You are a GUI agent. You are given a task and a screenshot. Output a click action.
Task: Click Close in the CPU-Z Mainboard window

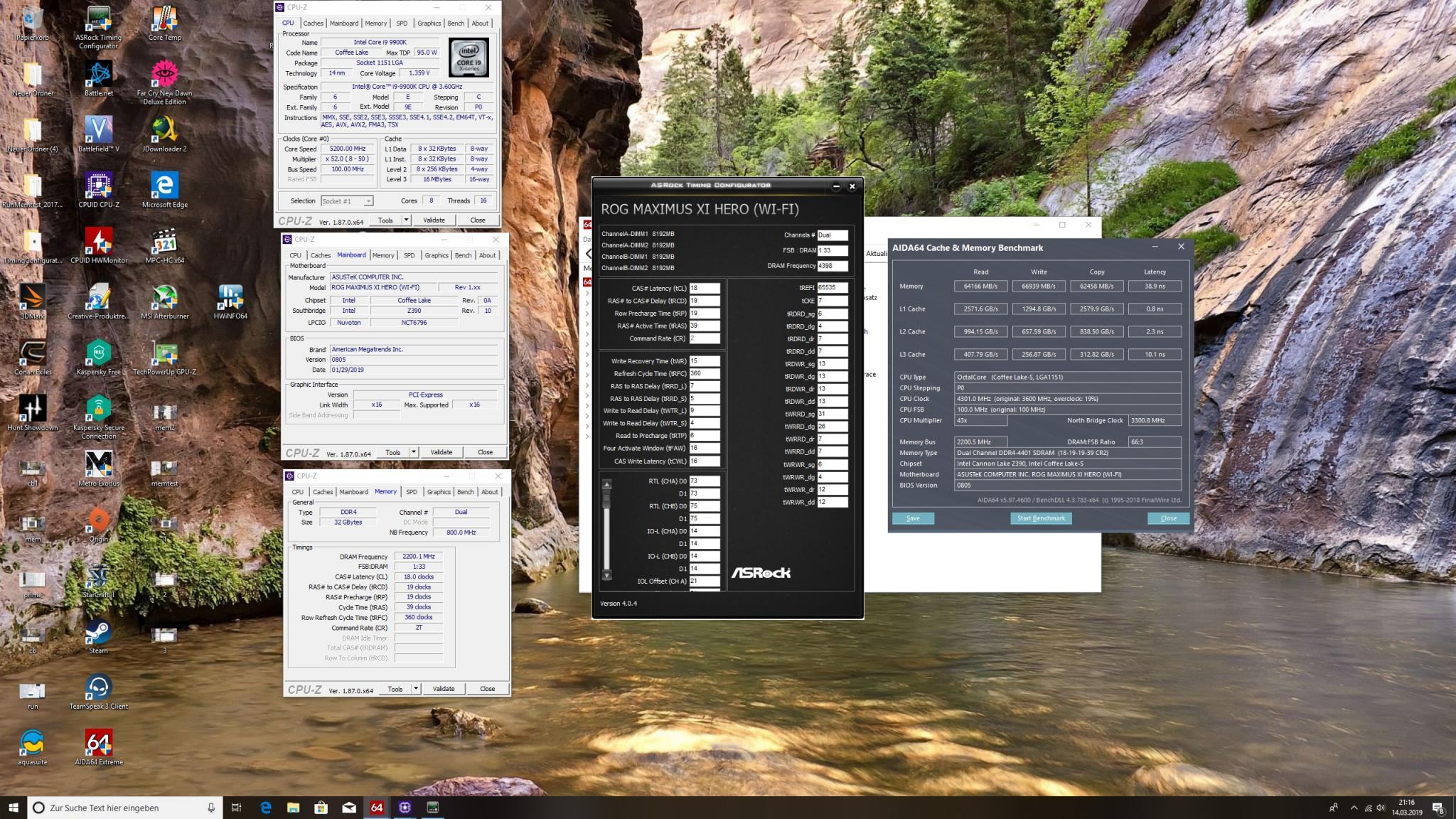pyautogui.click(x=485, y=452)
